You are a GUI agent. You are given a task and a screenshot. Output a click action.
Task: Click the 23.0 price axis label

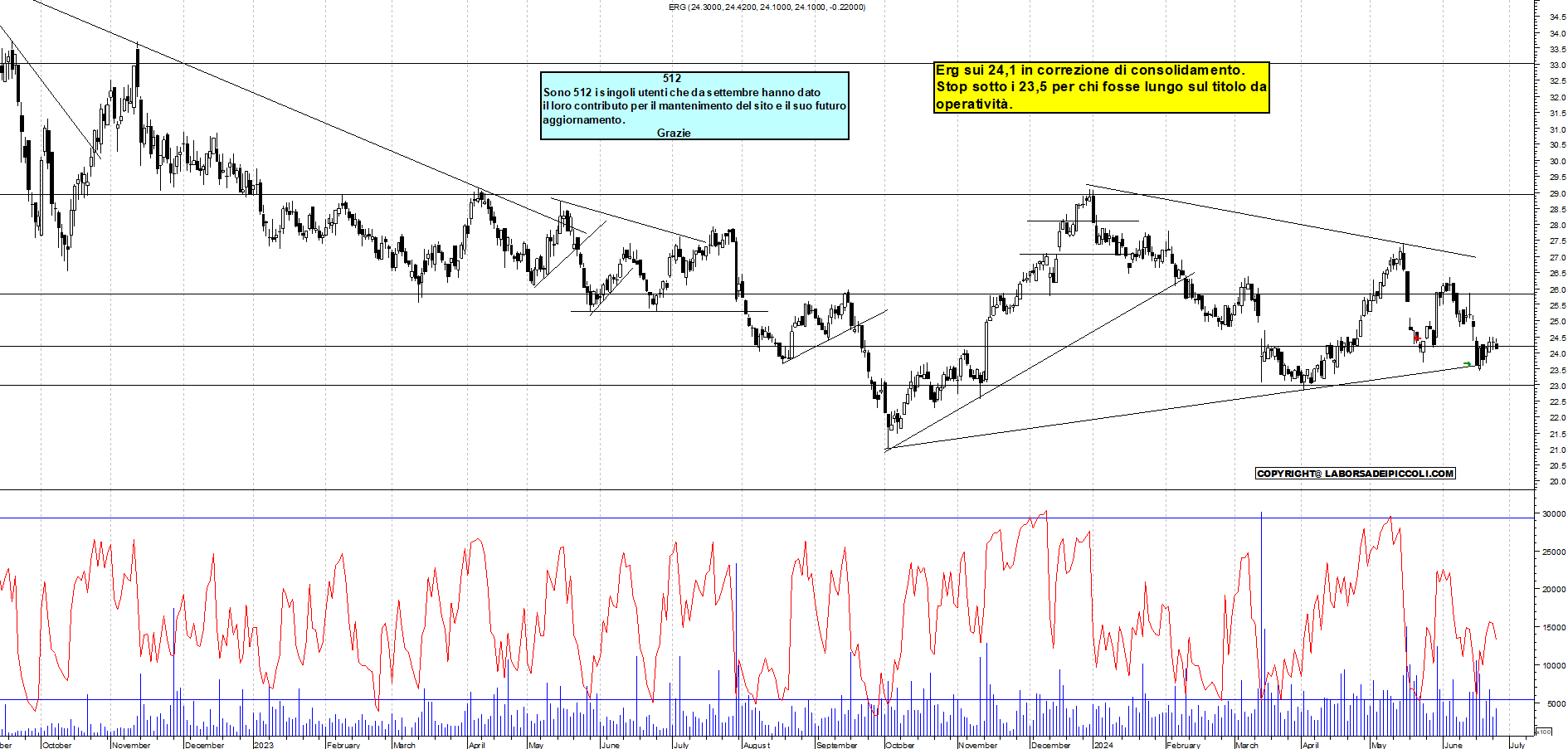tap(1557, 387)
